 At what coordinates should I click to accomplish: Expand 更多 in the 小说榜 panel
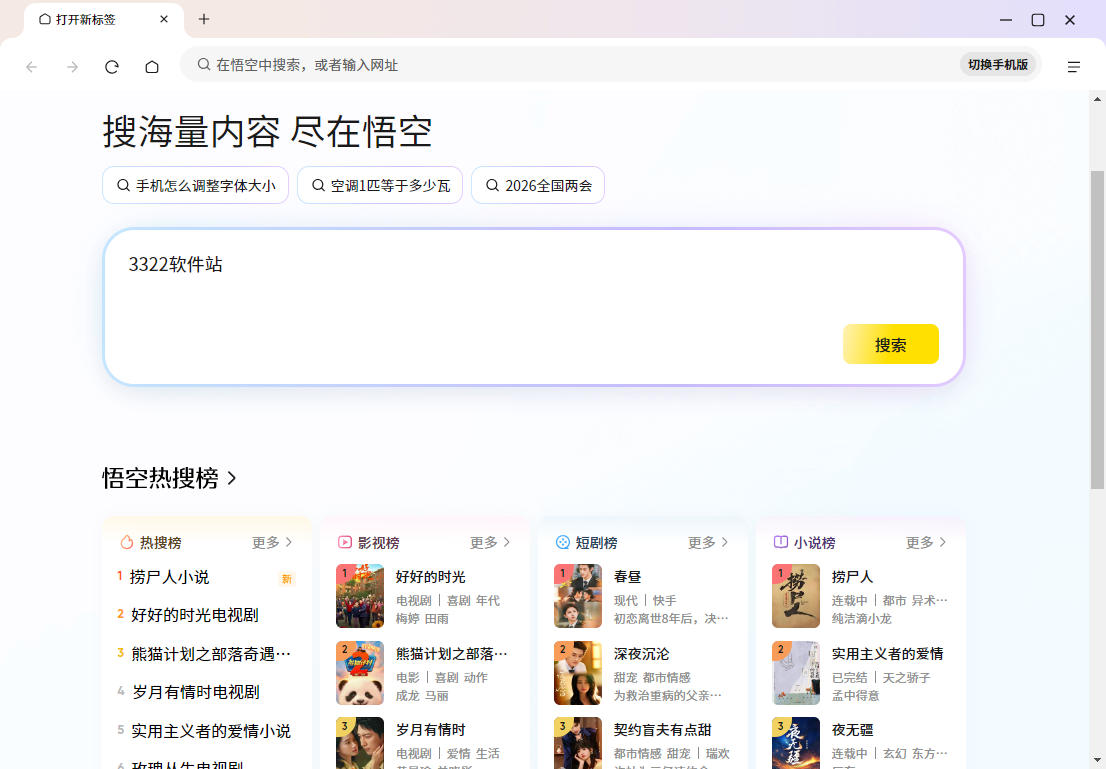926,542
